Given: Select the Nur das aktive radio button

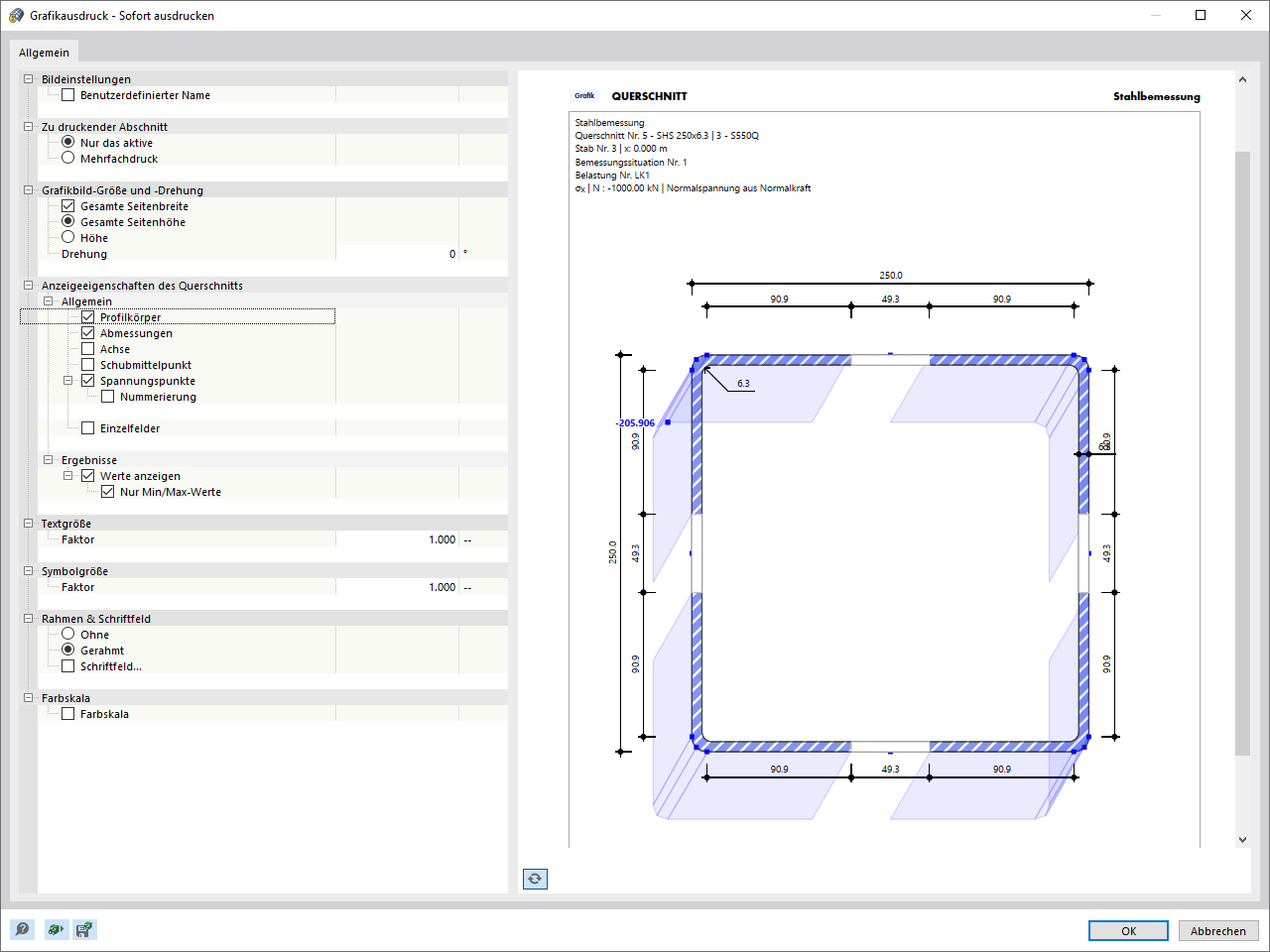Looking at the screenshot, I should 67,142.
